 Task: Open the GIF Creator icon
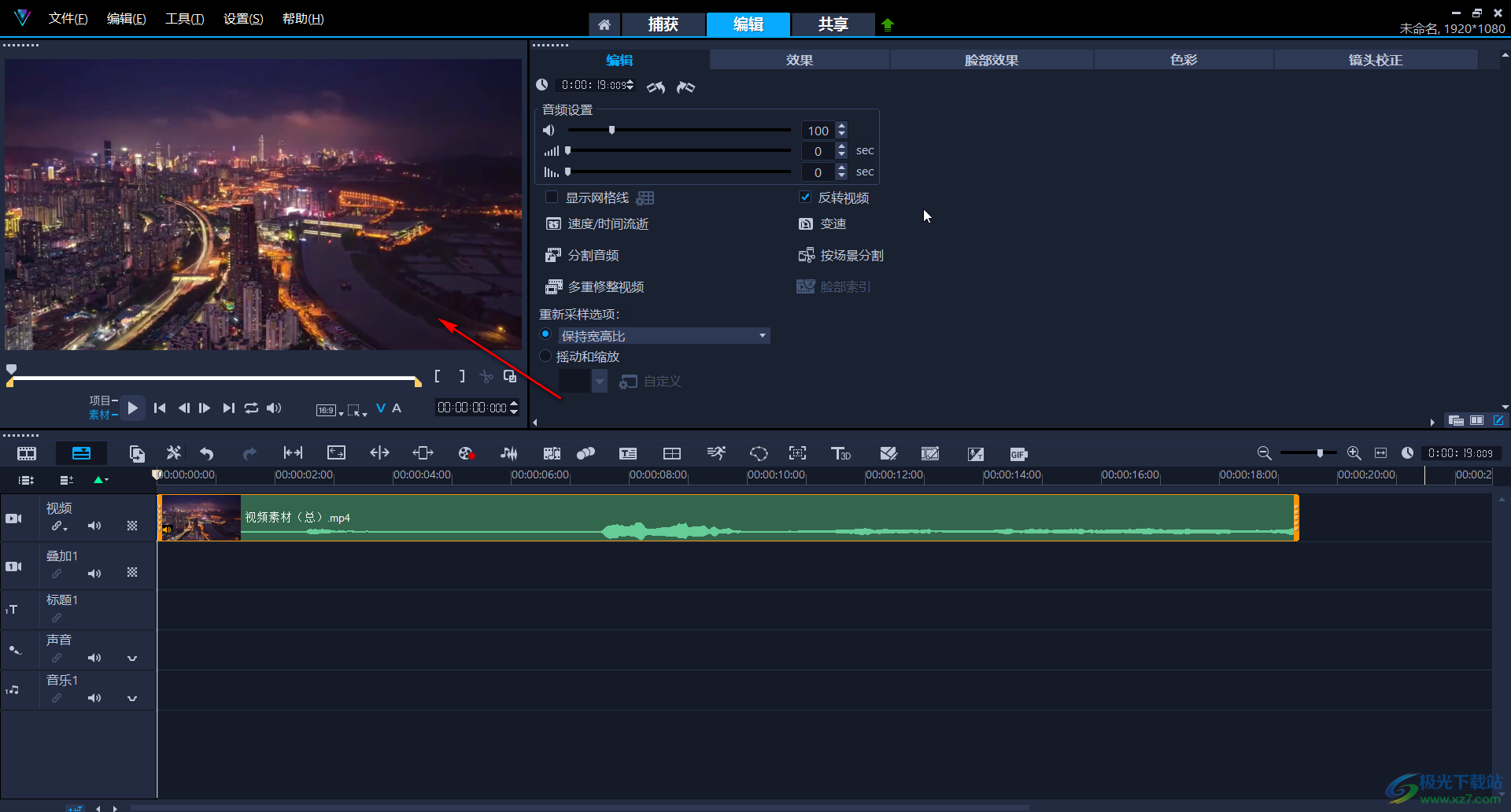[1018, 453]
